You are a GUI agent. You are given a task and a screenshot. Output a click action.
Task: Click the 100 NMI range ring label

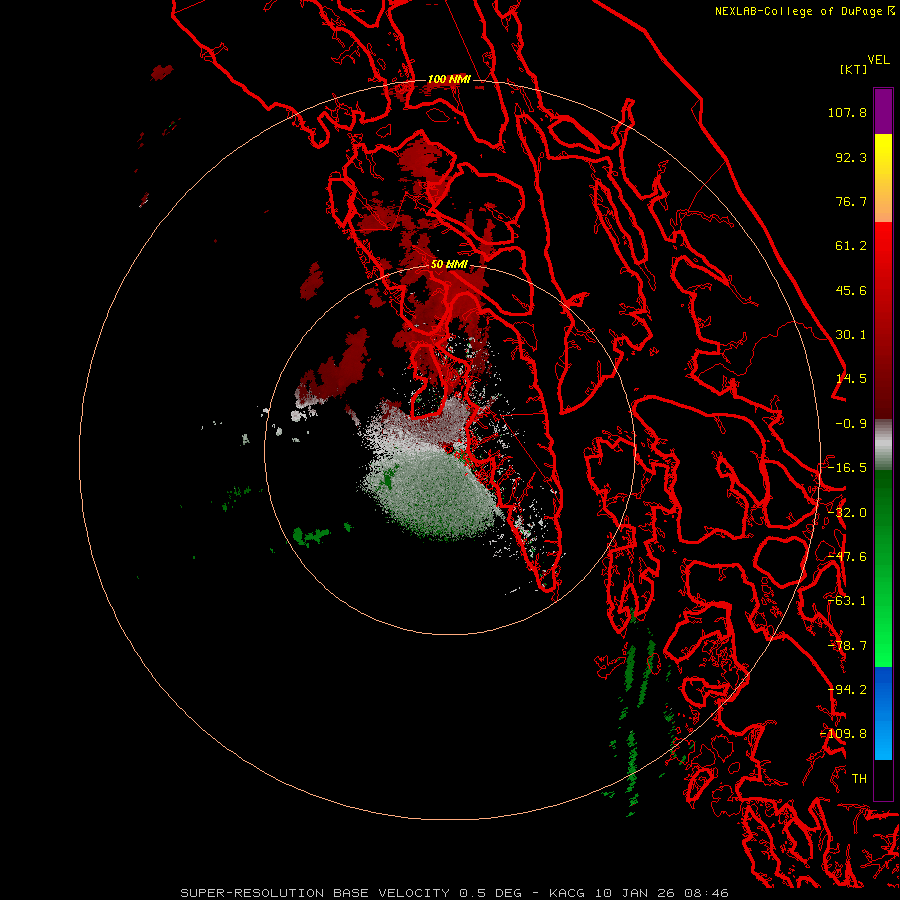449,79
